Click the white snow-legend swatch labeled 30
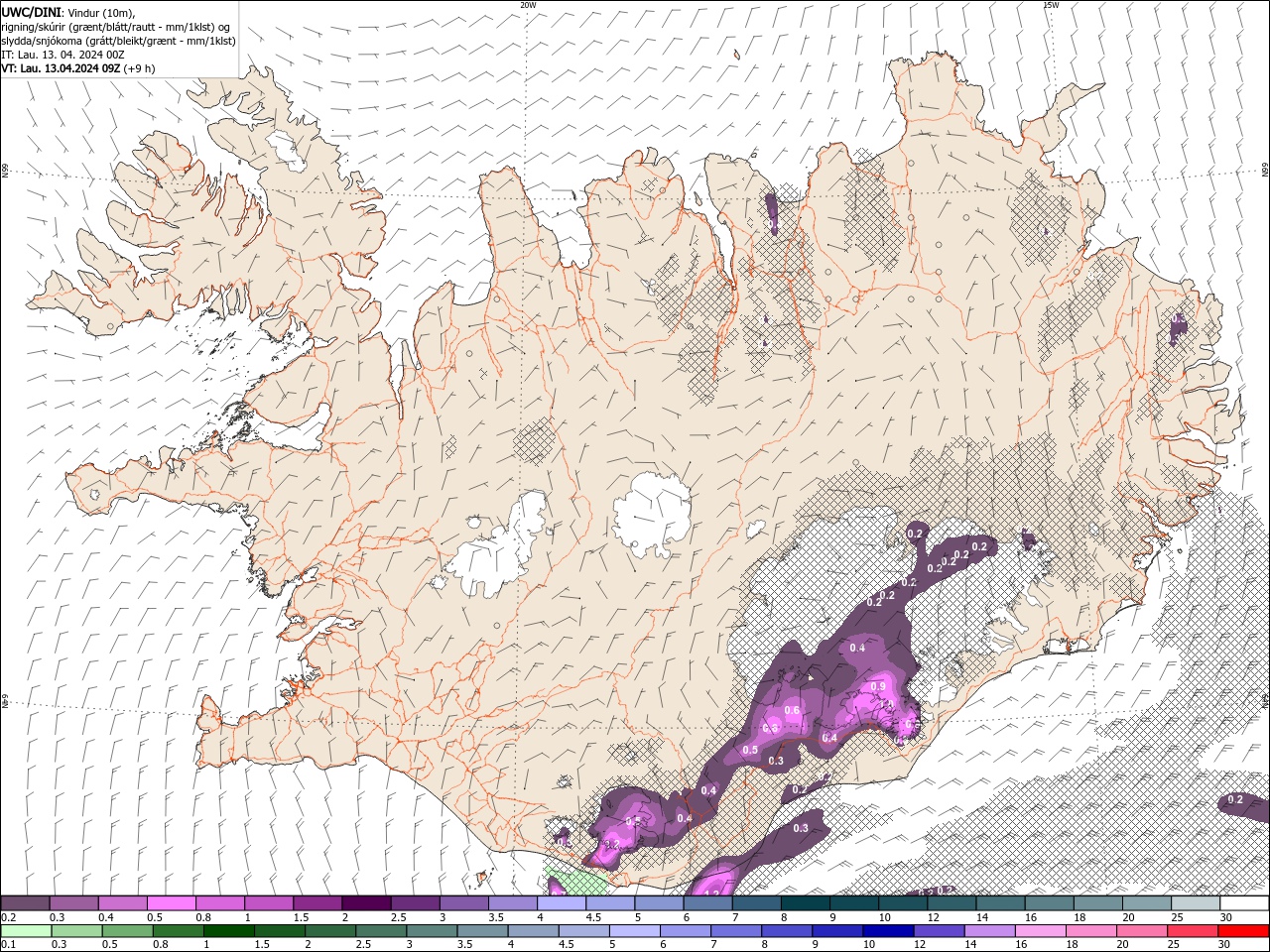1270x952 pixels. pos(1244,903)
